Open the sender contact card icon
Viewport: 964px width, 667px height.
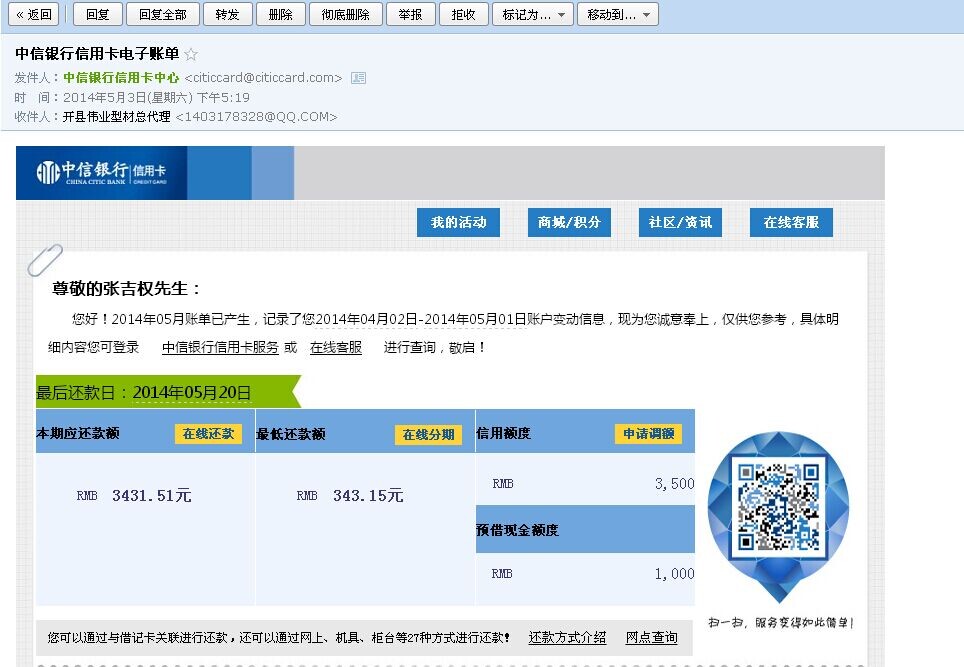tap(358, 78)
